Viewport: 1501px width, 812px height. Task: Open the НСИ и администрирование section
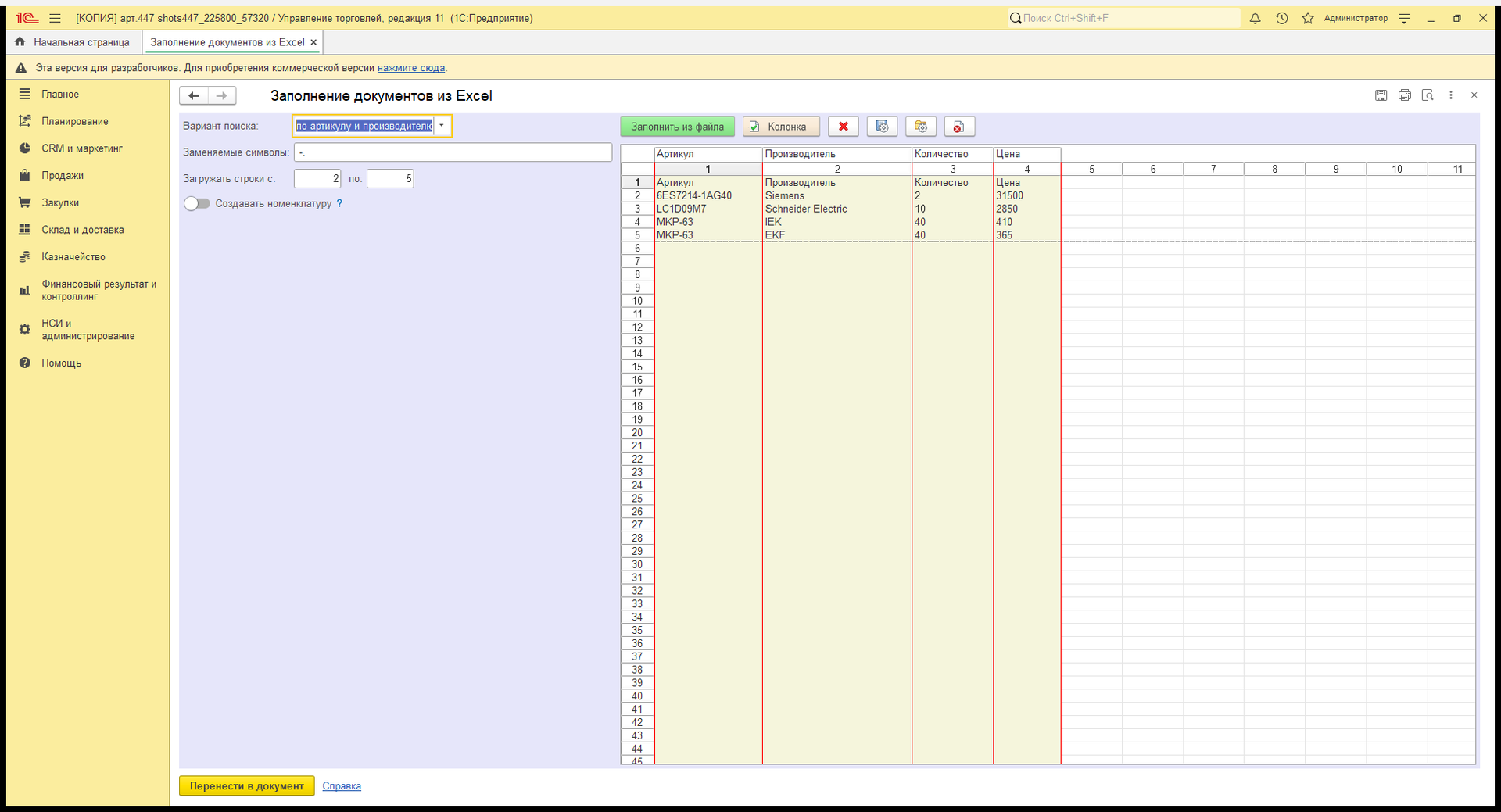[x=88, y=330]
